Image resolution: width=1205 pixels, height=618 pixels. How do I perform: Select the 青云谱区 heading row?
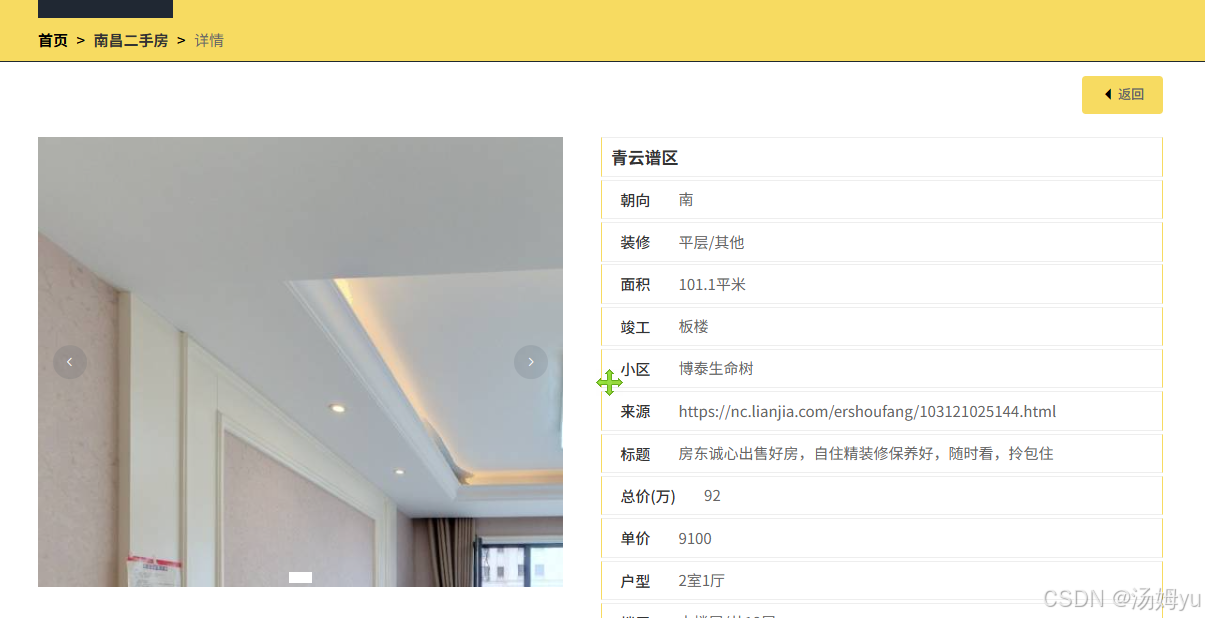click(882, 158)
